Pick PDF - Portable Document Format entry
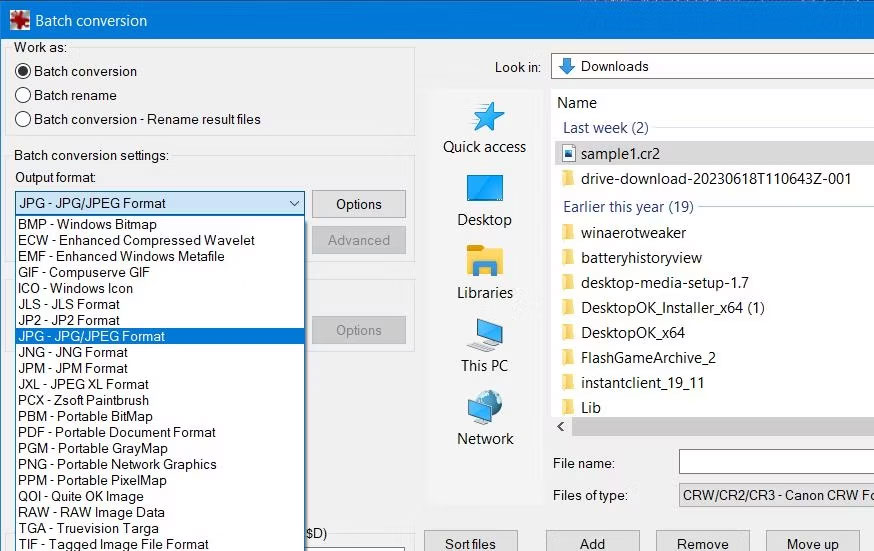This screenshot has height=551, width=874. (x=116, y=432)
